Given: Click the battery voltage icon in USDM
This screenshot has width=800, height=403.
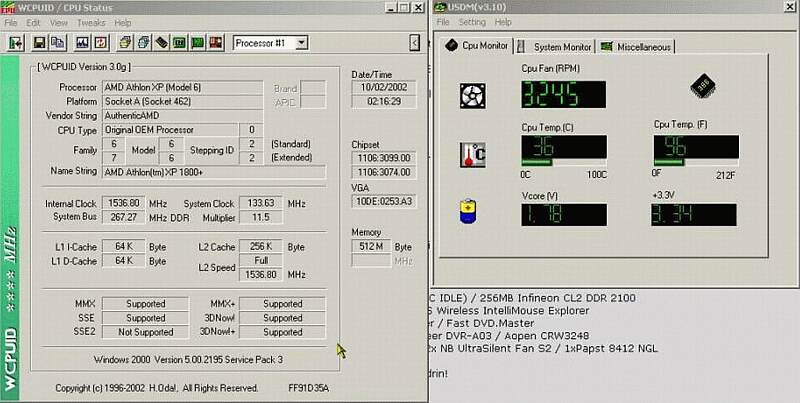Looking at the screenshot, I should 468,212.
